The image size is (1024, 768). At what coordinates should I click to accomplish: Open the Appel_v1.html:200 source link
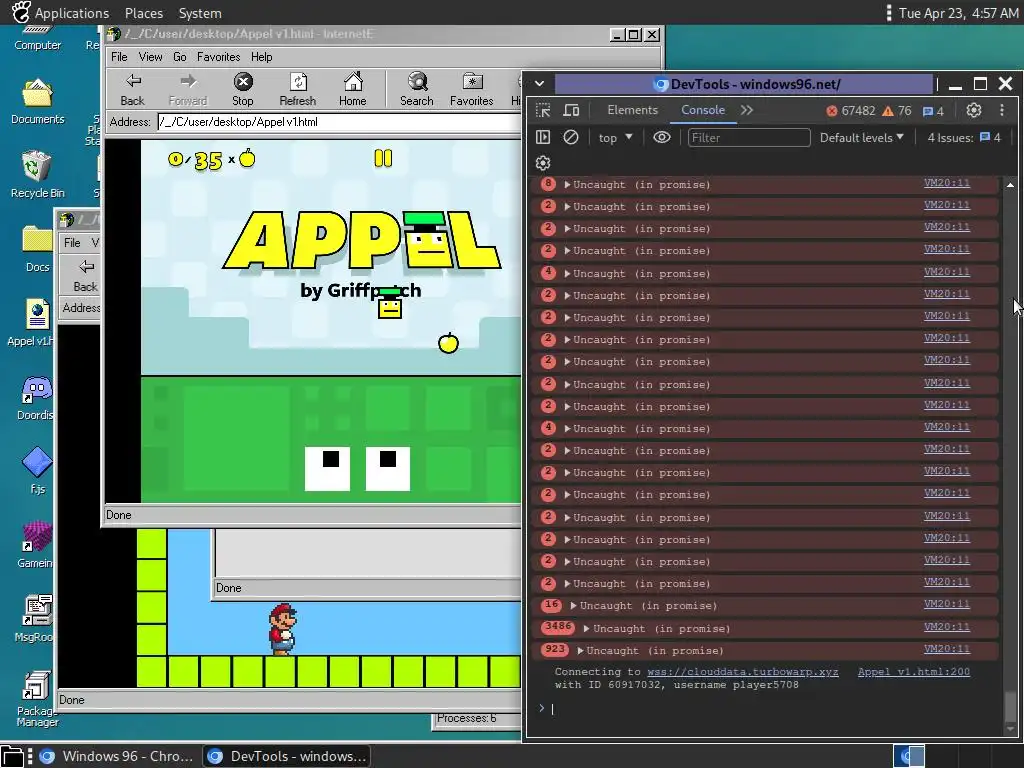(914, 672)
